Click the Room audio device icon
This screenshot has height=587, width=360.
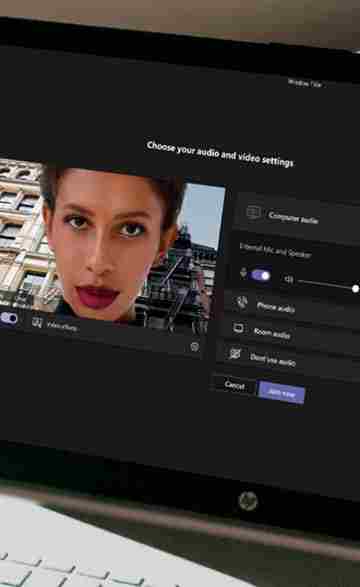[x=238, y=328]
